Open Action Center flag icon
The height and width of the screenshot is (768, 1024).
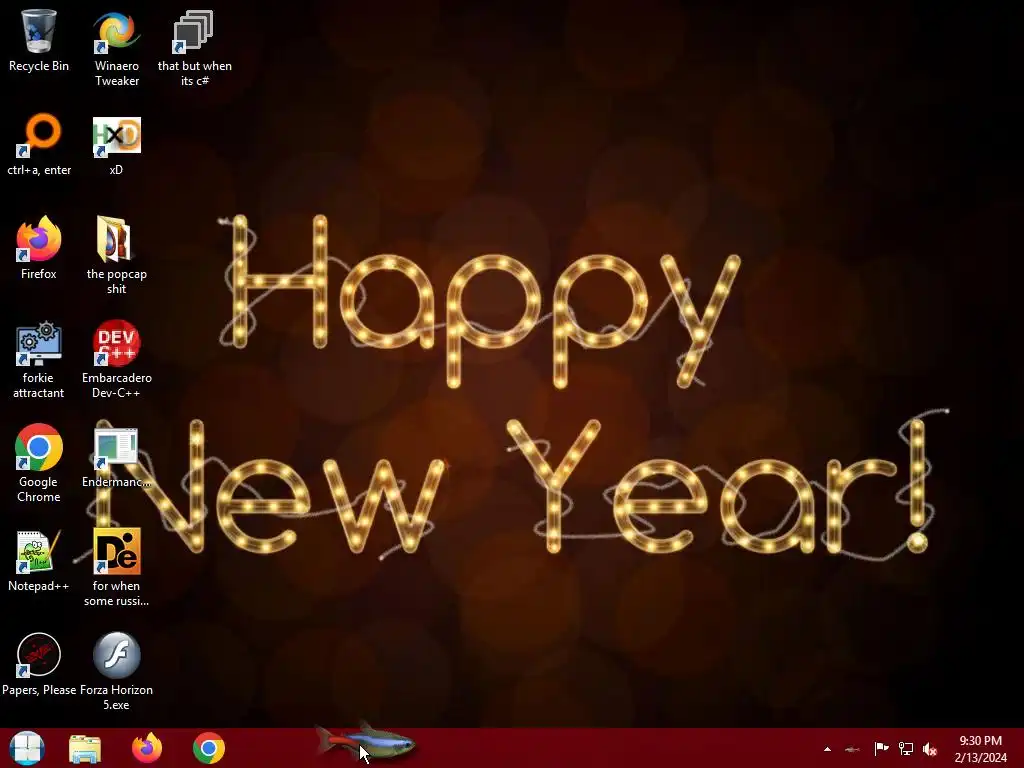click(x=881, y=748)
